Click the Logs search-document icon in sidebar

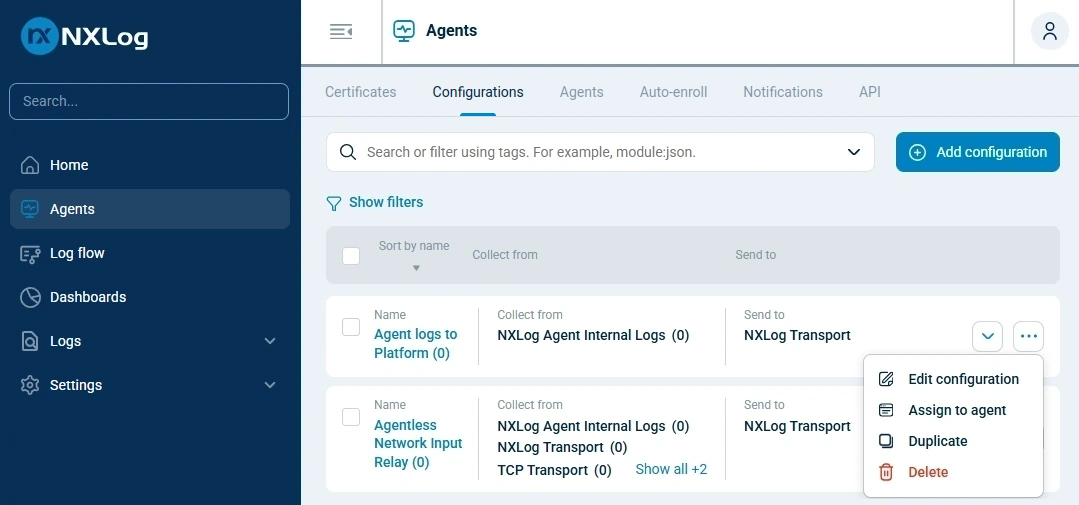pos(30,341)
